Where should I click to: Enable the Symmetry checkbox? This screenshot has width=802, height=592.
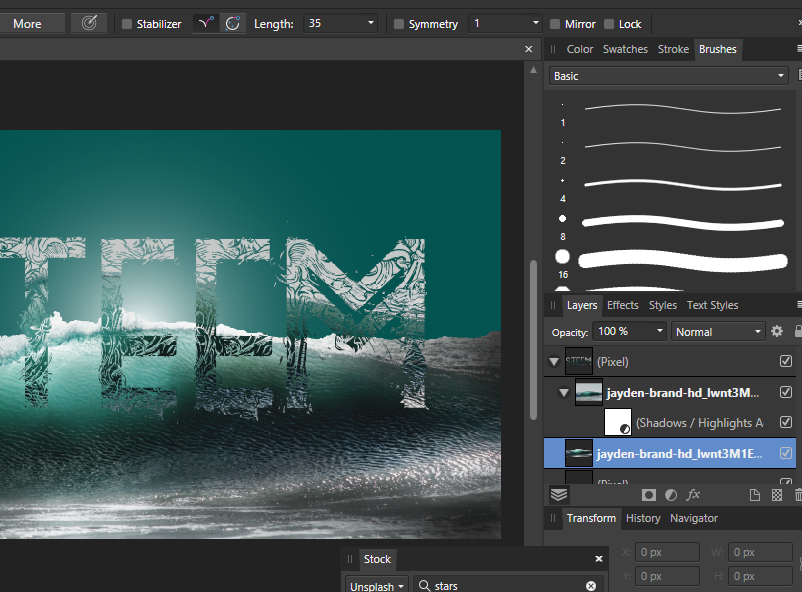(x=399, y=24)
